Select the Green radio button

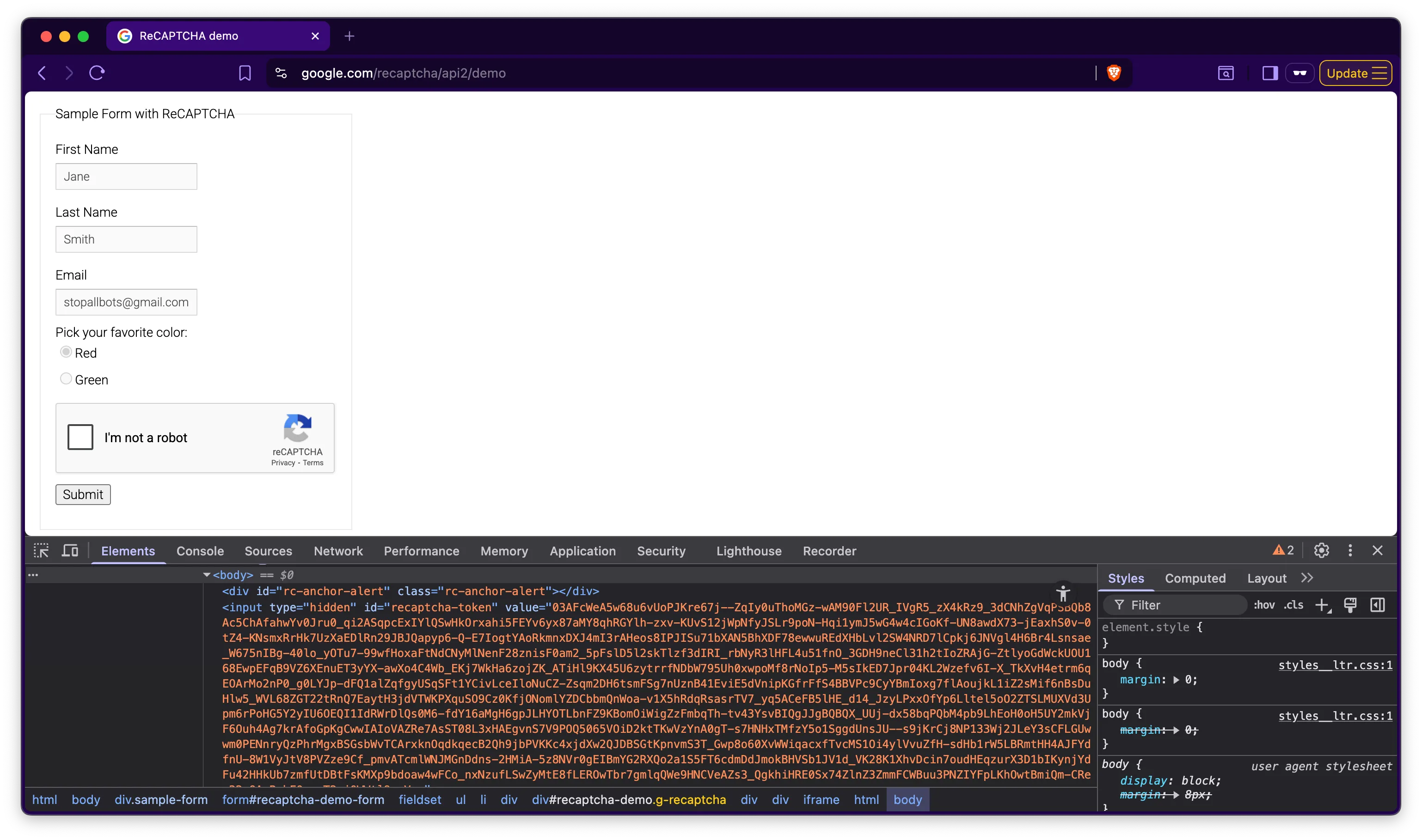(66, 379)
